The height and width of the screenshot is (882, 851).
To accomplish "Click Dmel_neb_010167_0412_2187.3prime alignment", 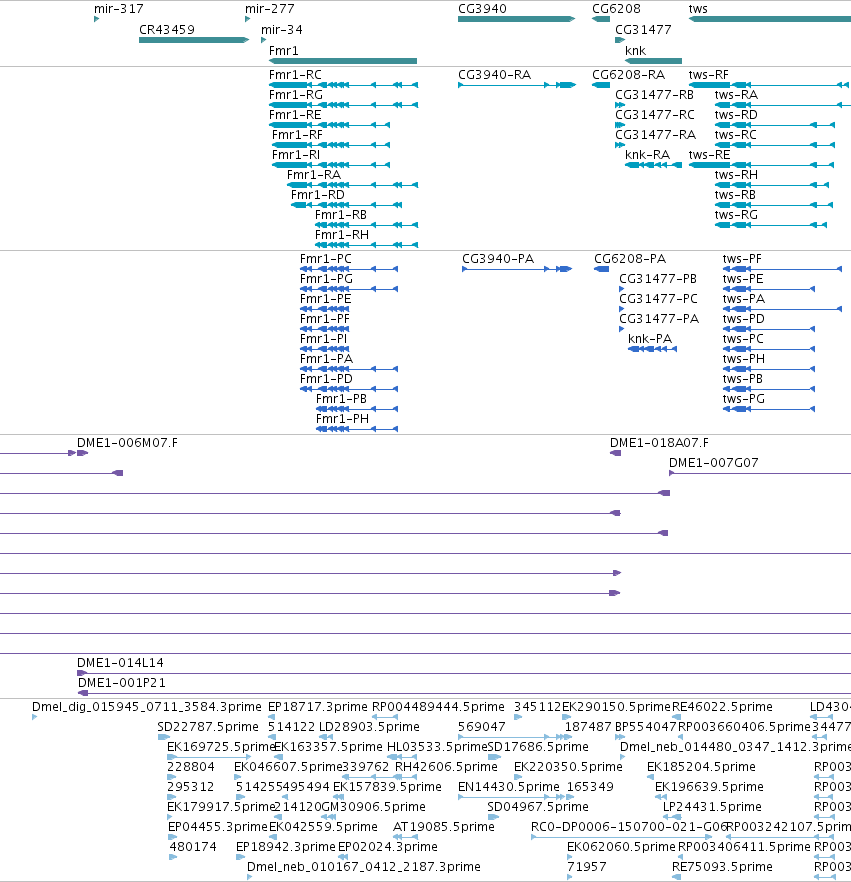I will coord(249,876).
